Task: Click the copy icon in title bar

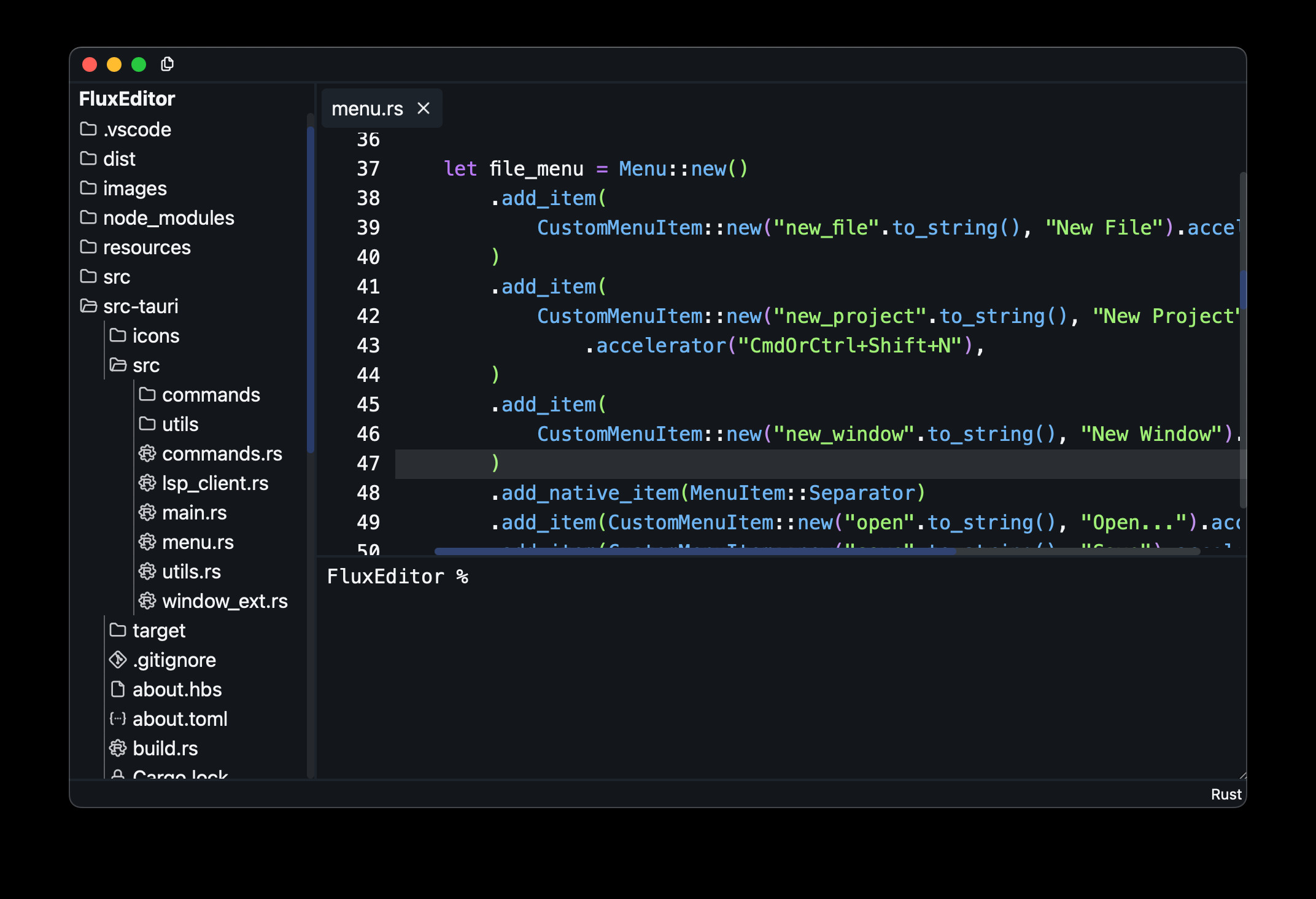Action: (167, 64)
